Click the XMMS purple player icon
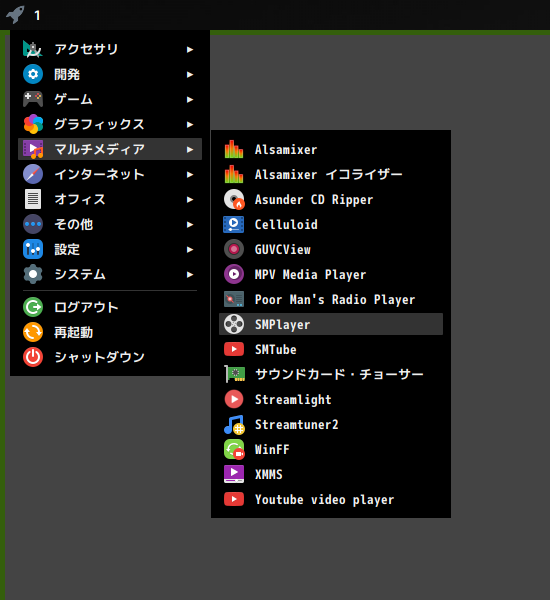550x600 pixels. click(x=234, y=474)
